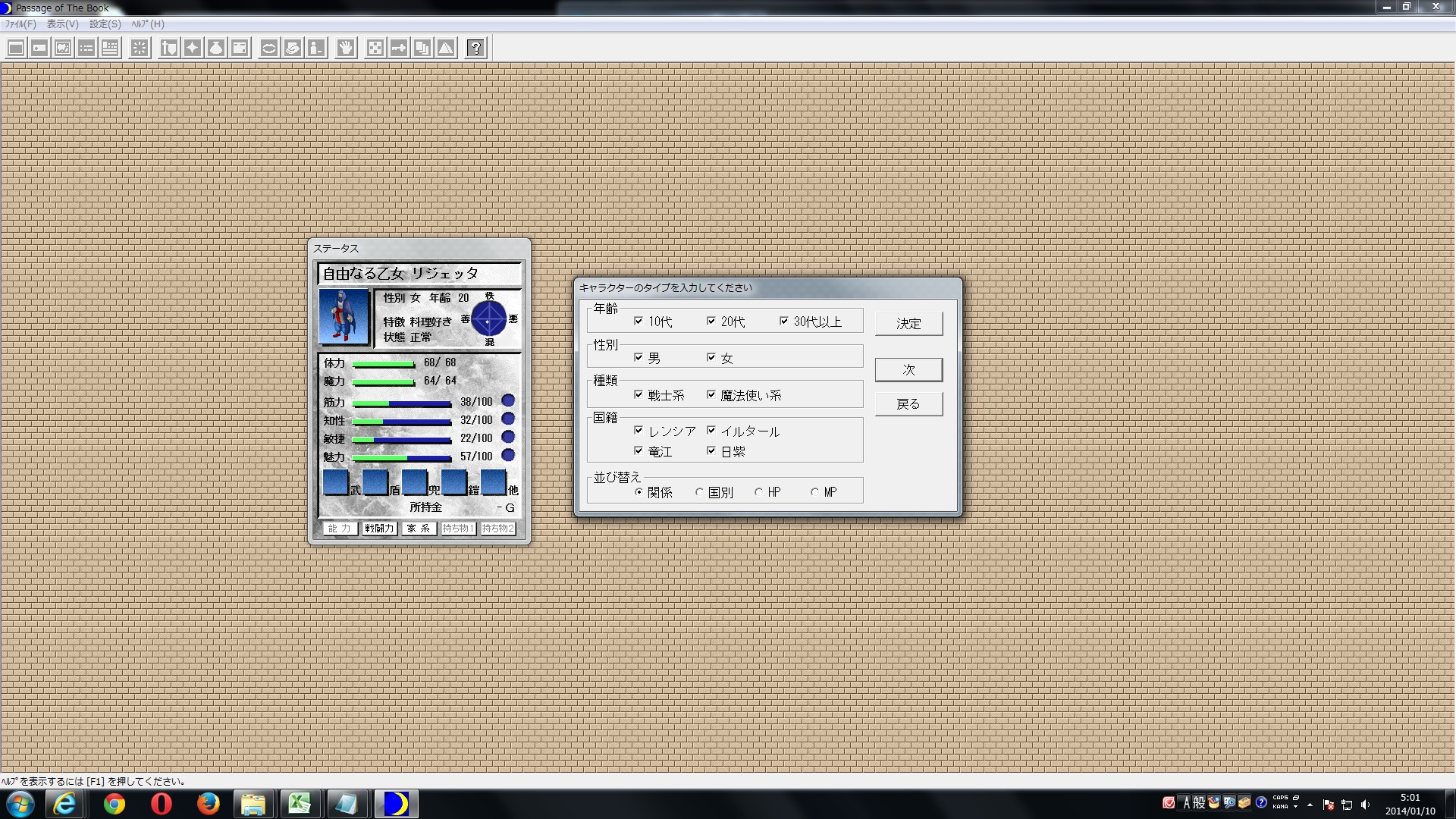
Task: Uncheck the 10代 age checkbox
Action: 639,321
